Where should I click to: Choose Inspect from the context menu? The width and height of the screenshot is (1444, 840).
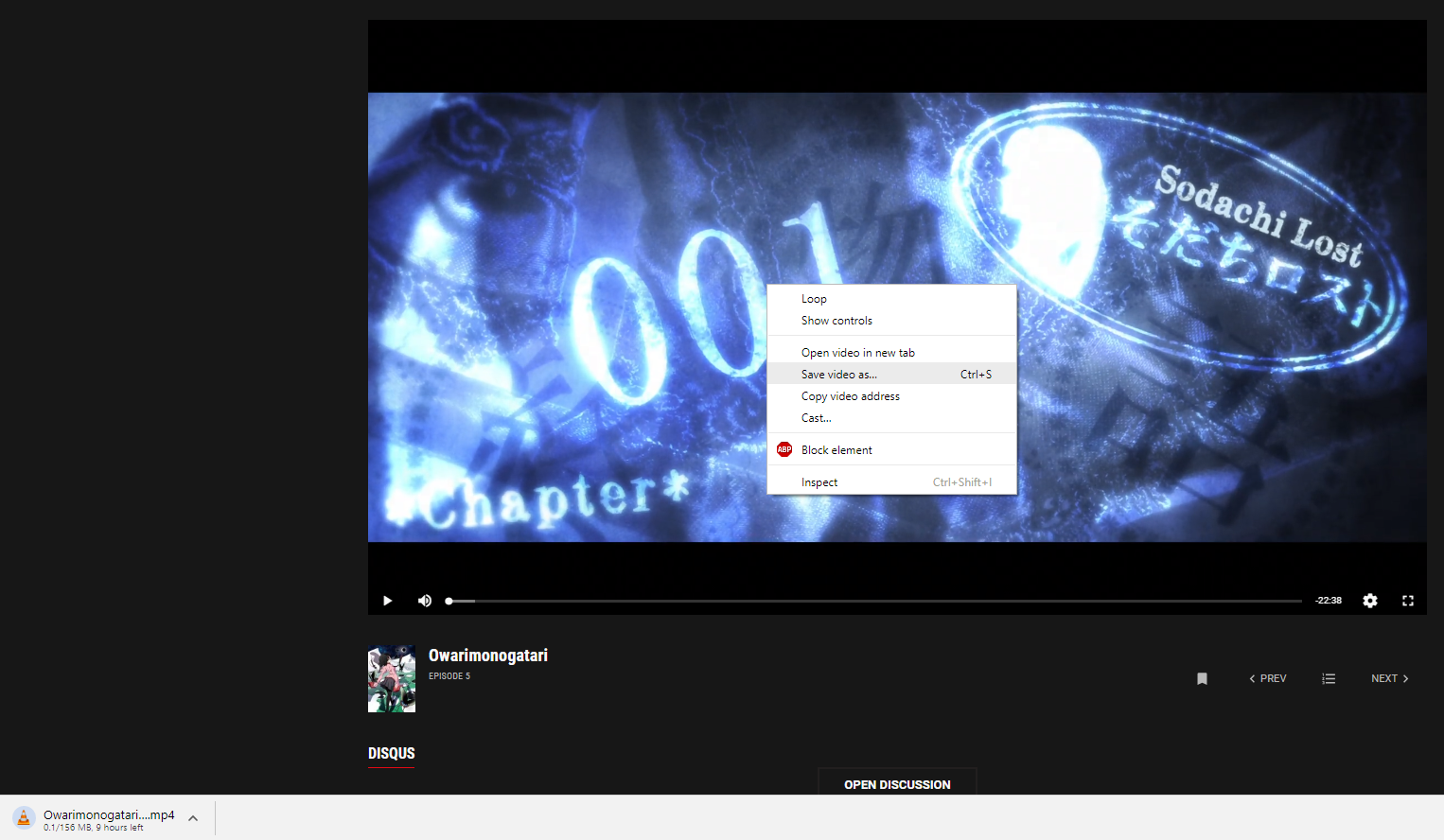click(x=891, y=482)
